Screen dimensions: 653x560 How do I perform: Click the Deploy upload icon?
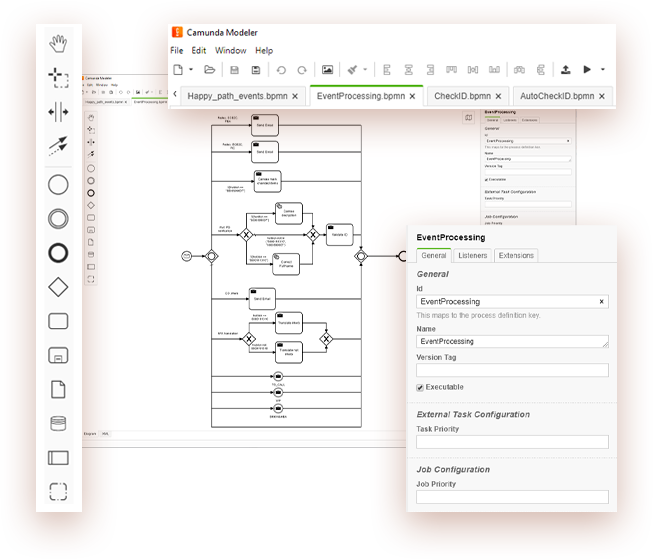click(x=565, y=70)
